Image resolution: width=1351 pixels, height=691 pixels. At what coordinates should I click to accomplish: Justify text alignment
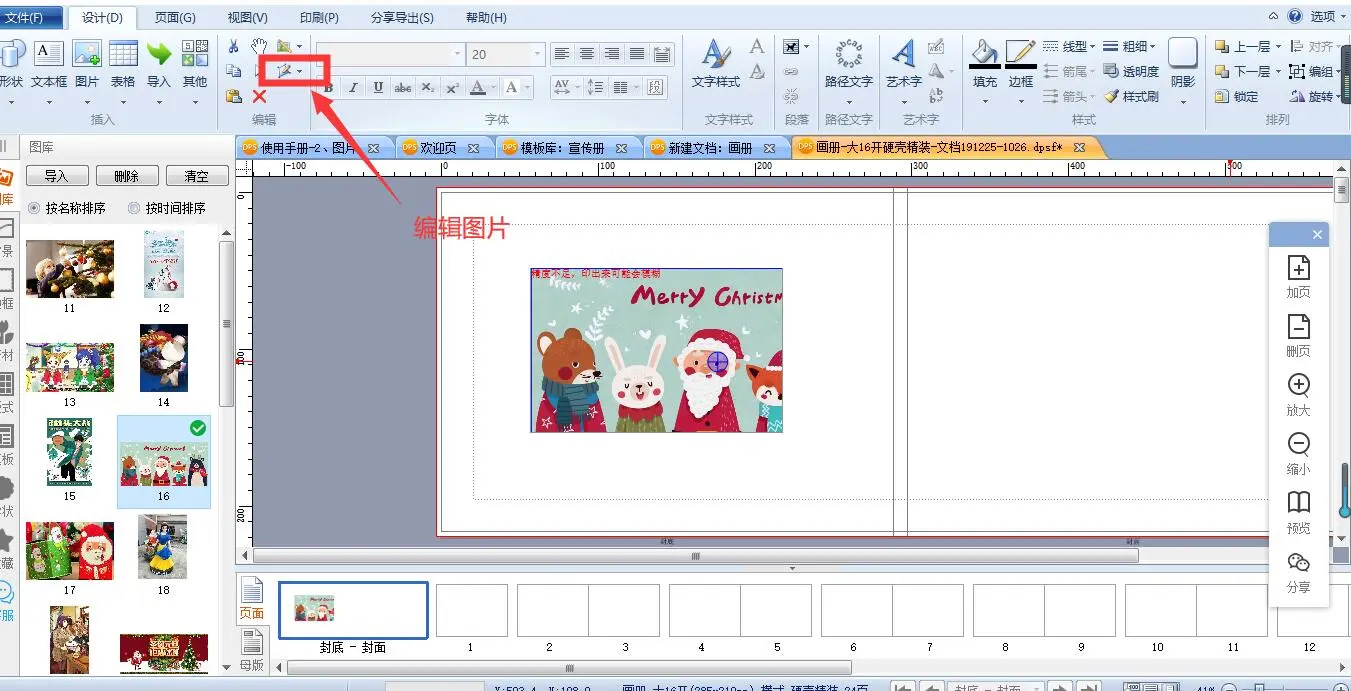(637, 54)
